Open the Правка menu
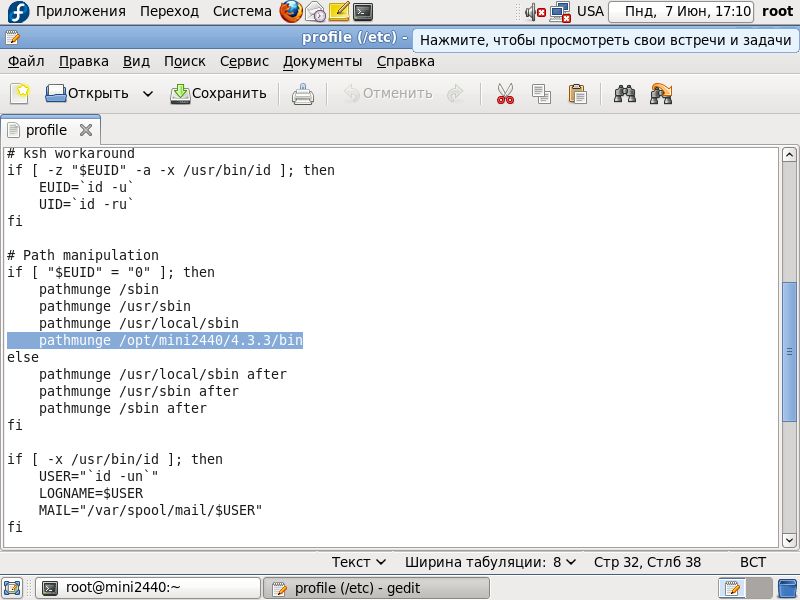 pos(84,61)
